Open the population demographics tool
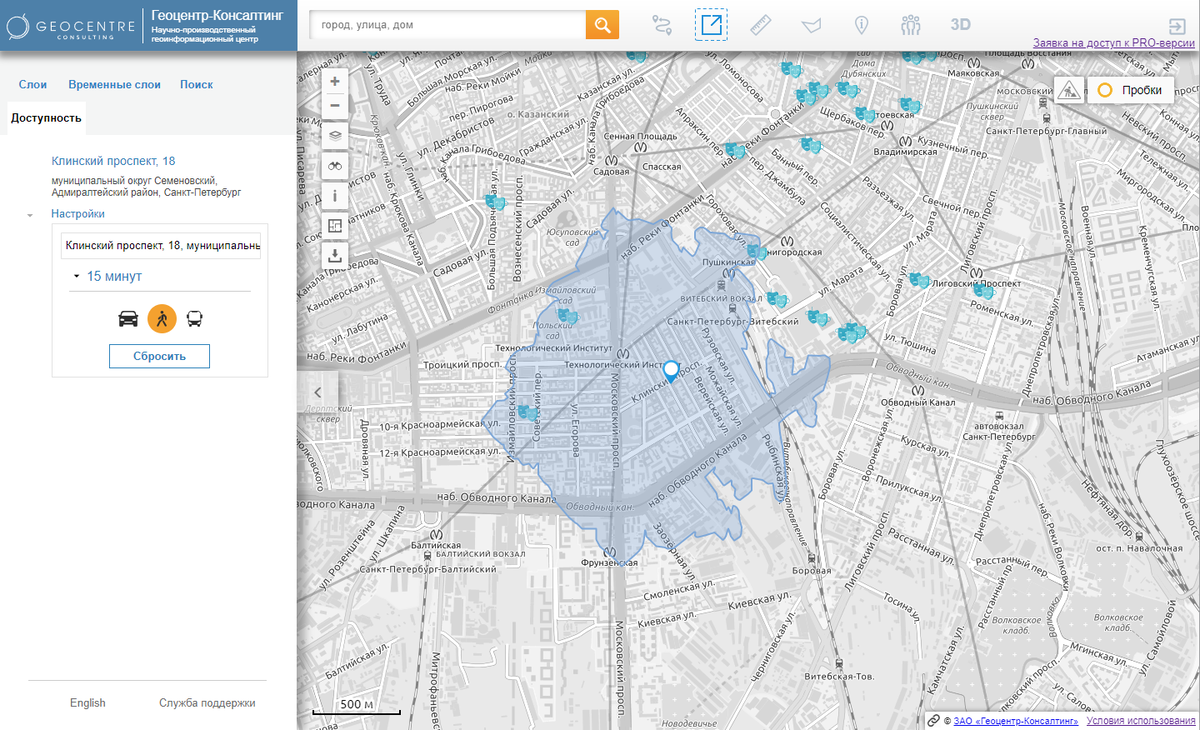1200x730 pixels. click(910, 25)
